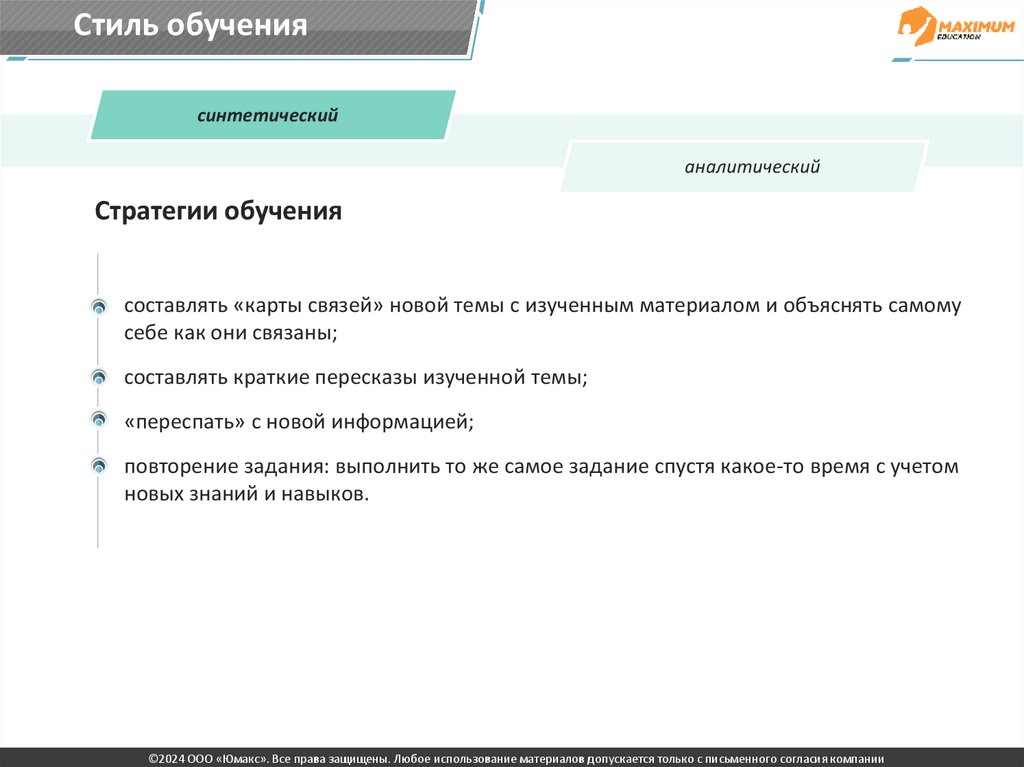Click the line «себе как они связаны;»

(x=231, y=333)
